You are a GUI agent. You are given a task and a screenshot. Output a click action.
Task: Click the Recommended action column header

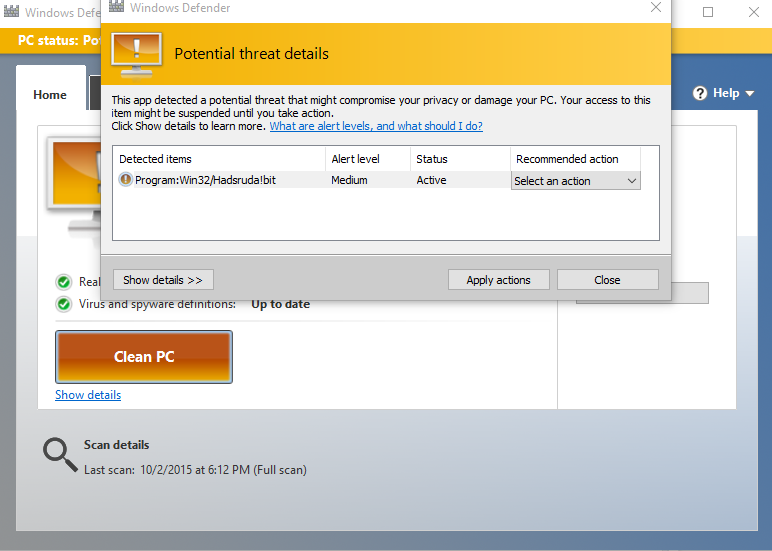click(x=576, y=159)
